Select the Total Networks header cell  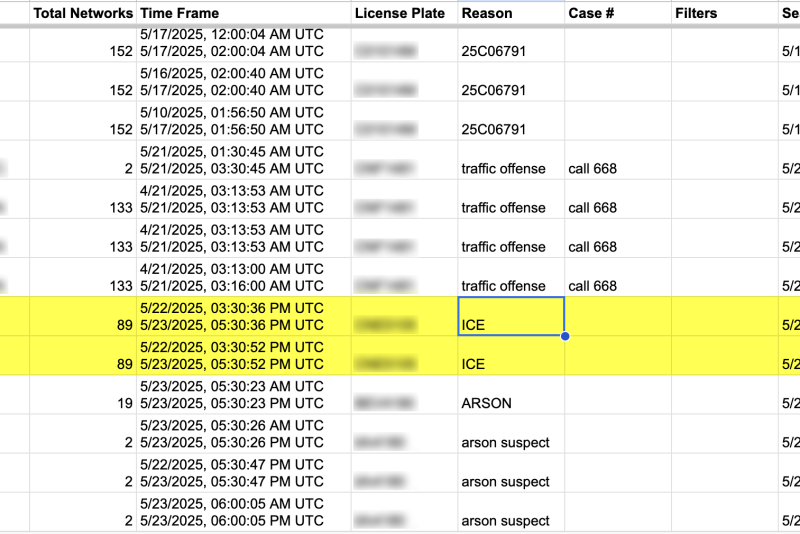[83, 13]
